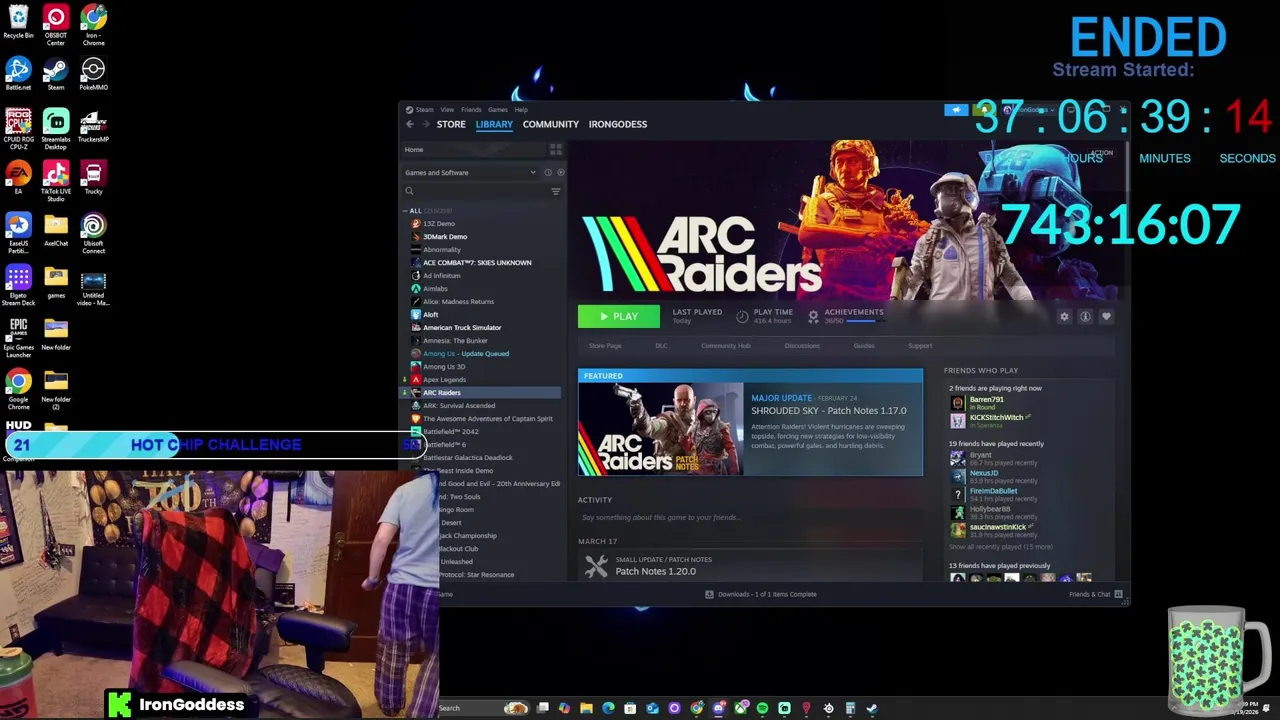This screenshot has width=1280, height=720.
Task: Open the Games and Software dropdown
Action: [x=470, y=172]
